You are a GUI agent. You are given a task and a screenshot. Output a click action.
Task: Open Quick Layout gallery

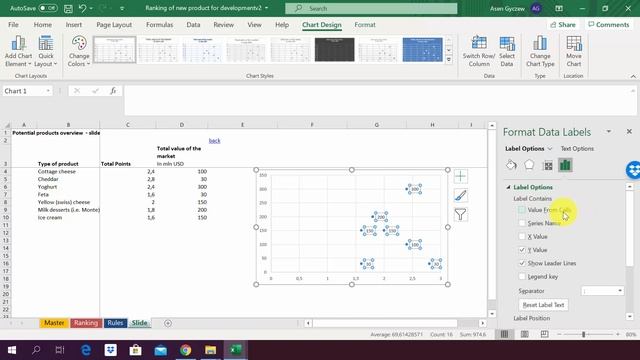pyautogui.click(x=46, y=51)
